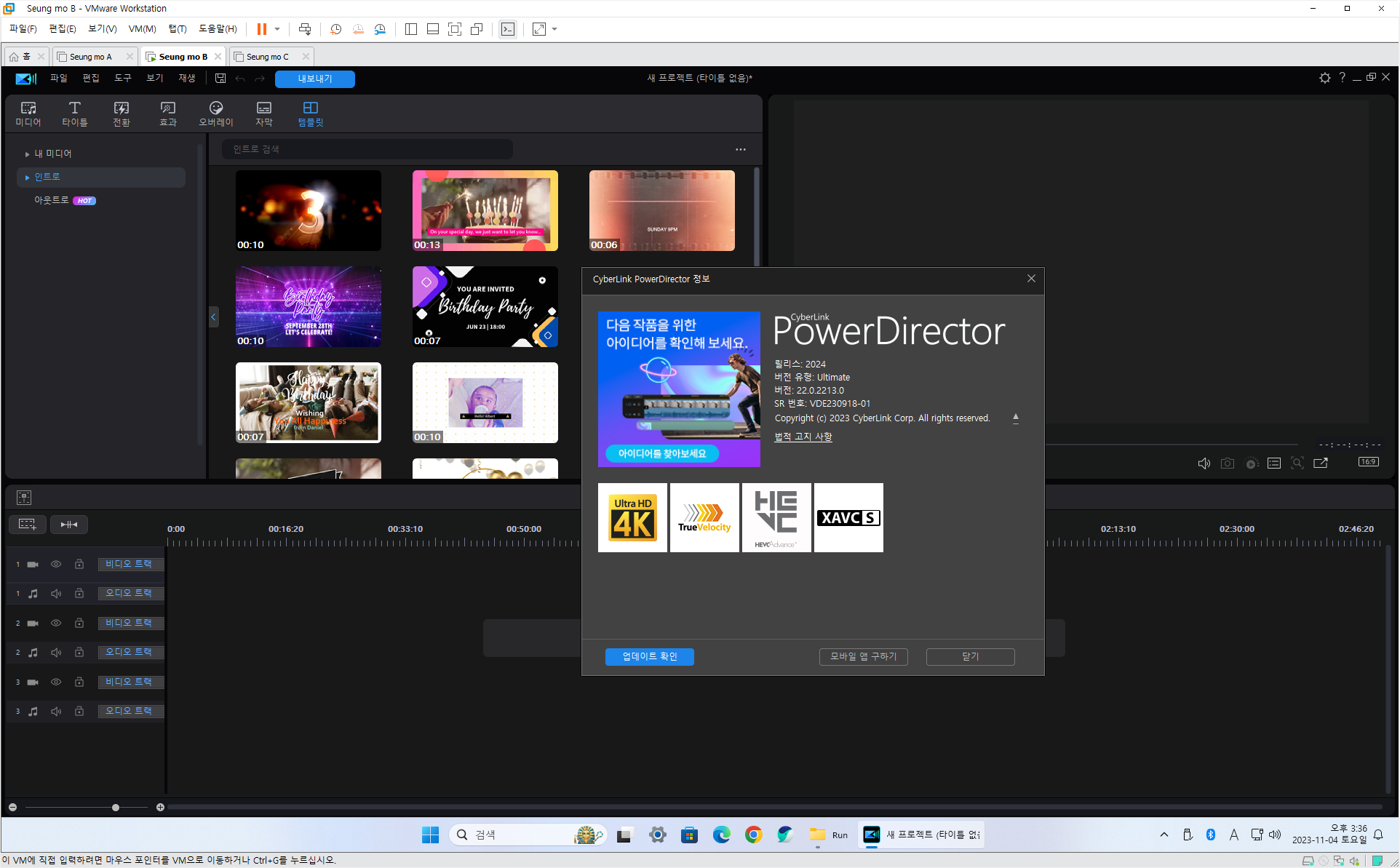Image resolution: width=1400 pixels, height=868 pixels.
Task: Open the 법적 고지 사항 link
Action: coord(803,437)
